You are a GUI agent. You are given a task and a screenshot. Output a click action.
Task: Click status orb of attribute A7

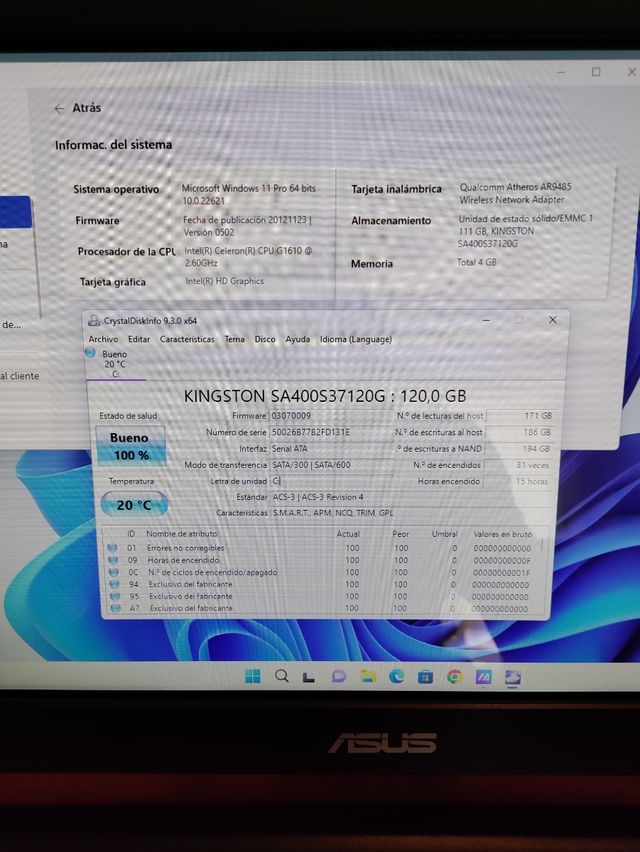115,608
